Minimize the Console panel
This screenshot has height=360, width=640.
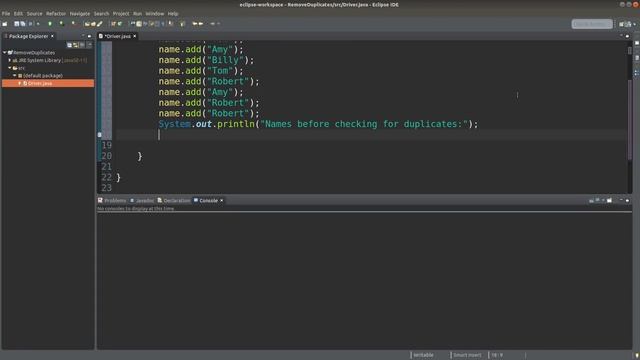point(621,200)
